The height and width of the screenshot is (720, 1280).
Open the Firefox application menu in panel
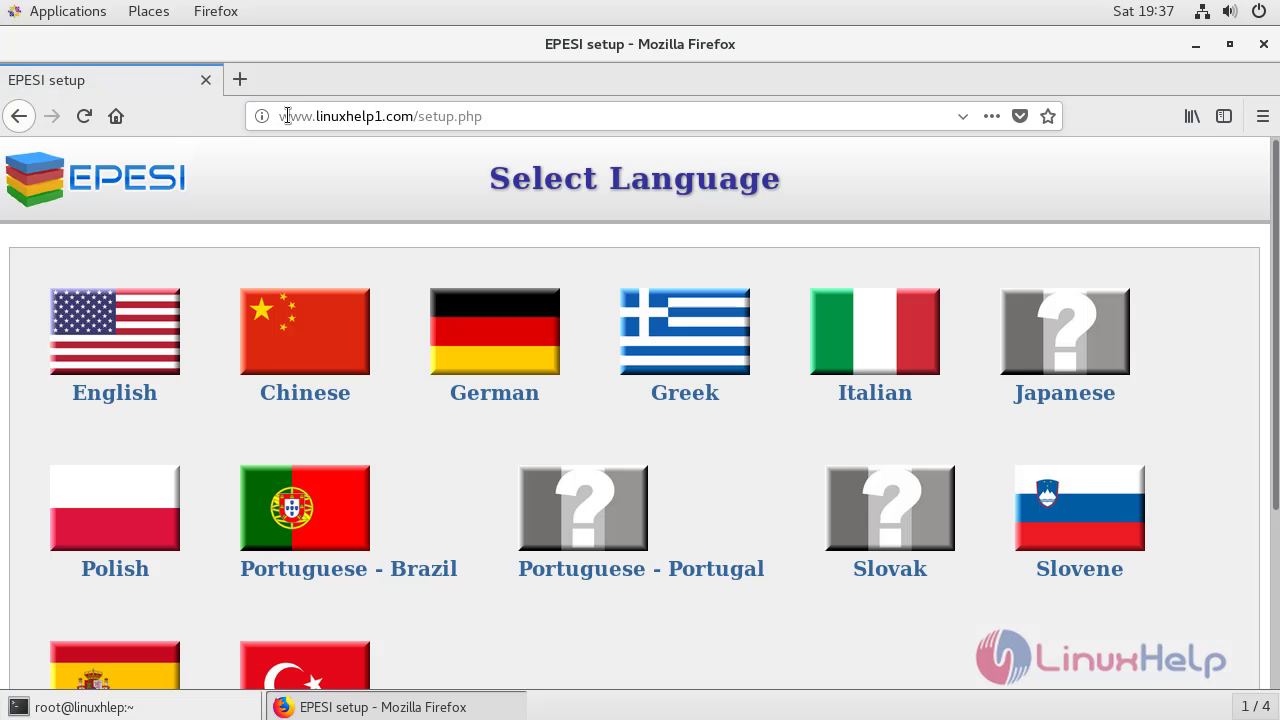pyautogui.click(x=216, y=11)
